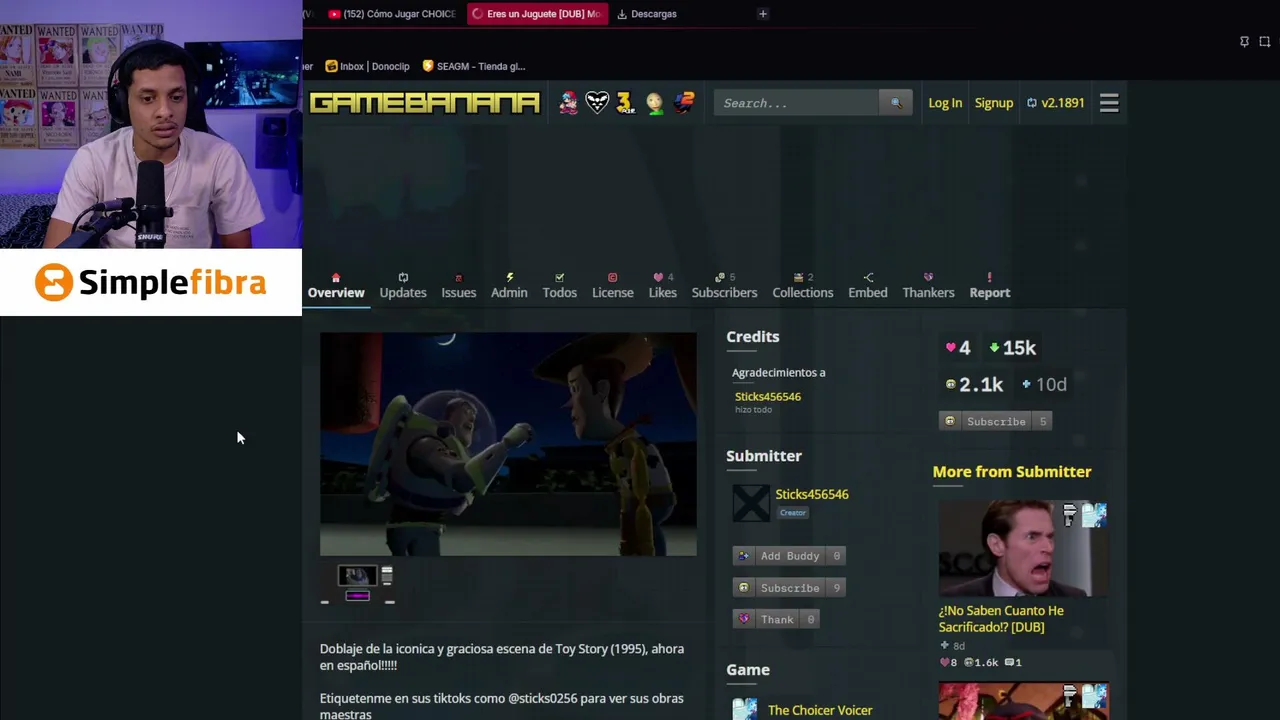Open the Friday Night Funkin' game icon

click(568, 103)
